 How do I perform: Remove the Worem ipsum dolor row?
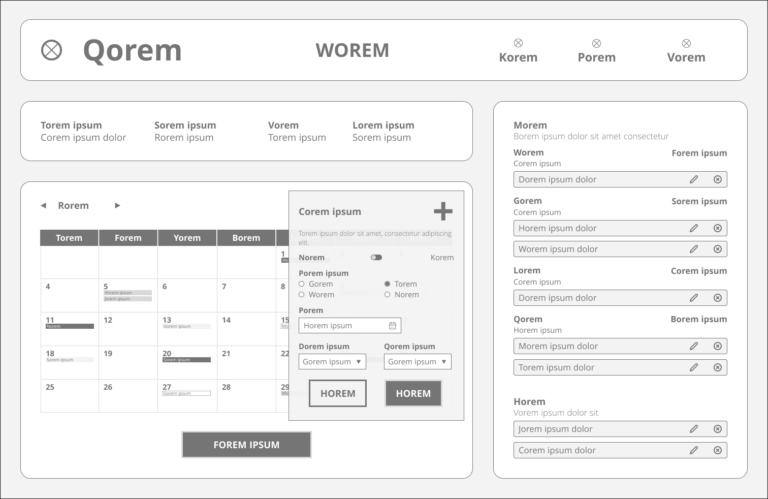pyautogui.click(x=718, y=249)
